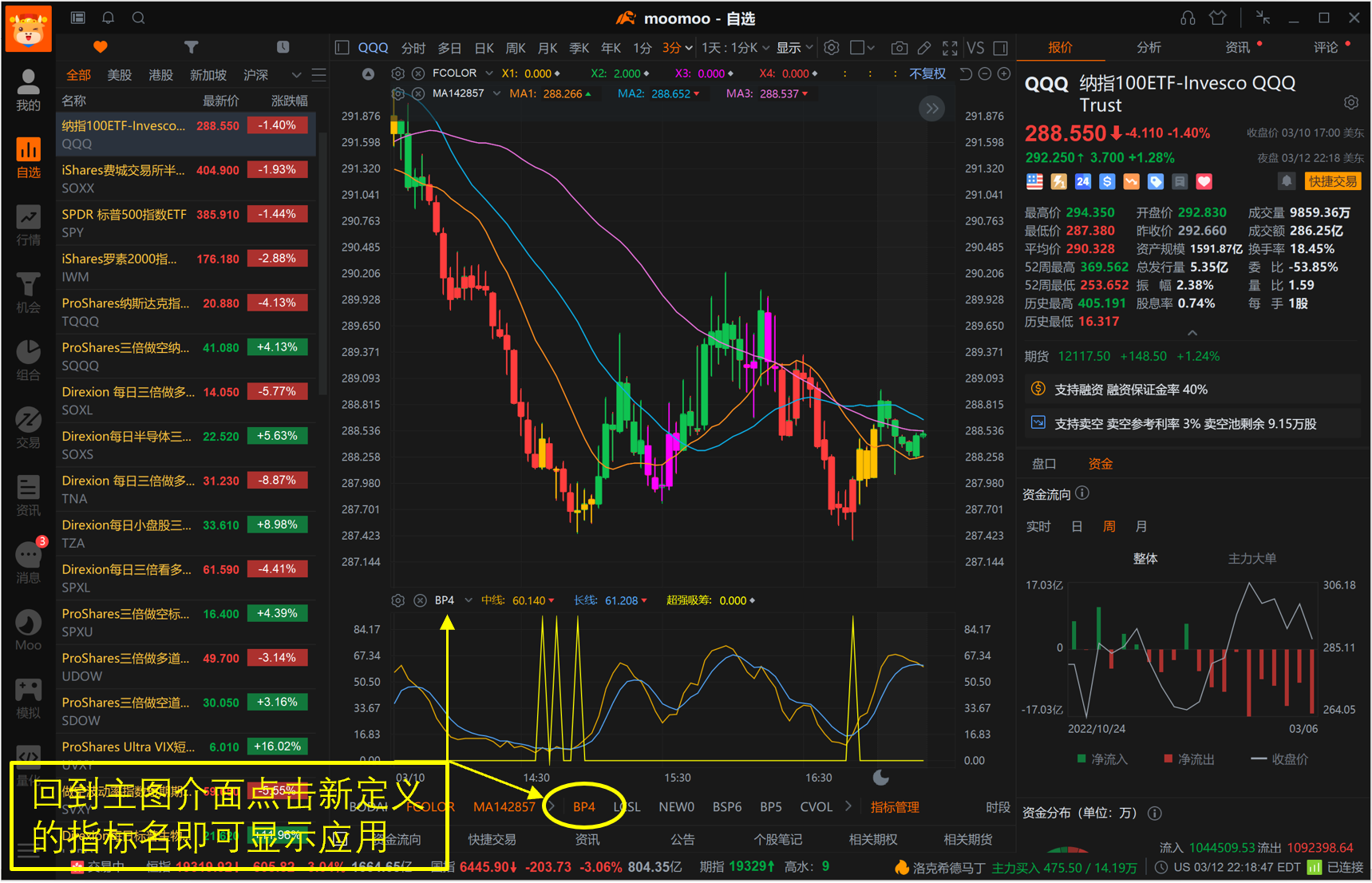Open the Moo community sidebar icon
Screen dimensions: 1372x883
[28, 629]
